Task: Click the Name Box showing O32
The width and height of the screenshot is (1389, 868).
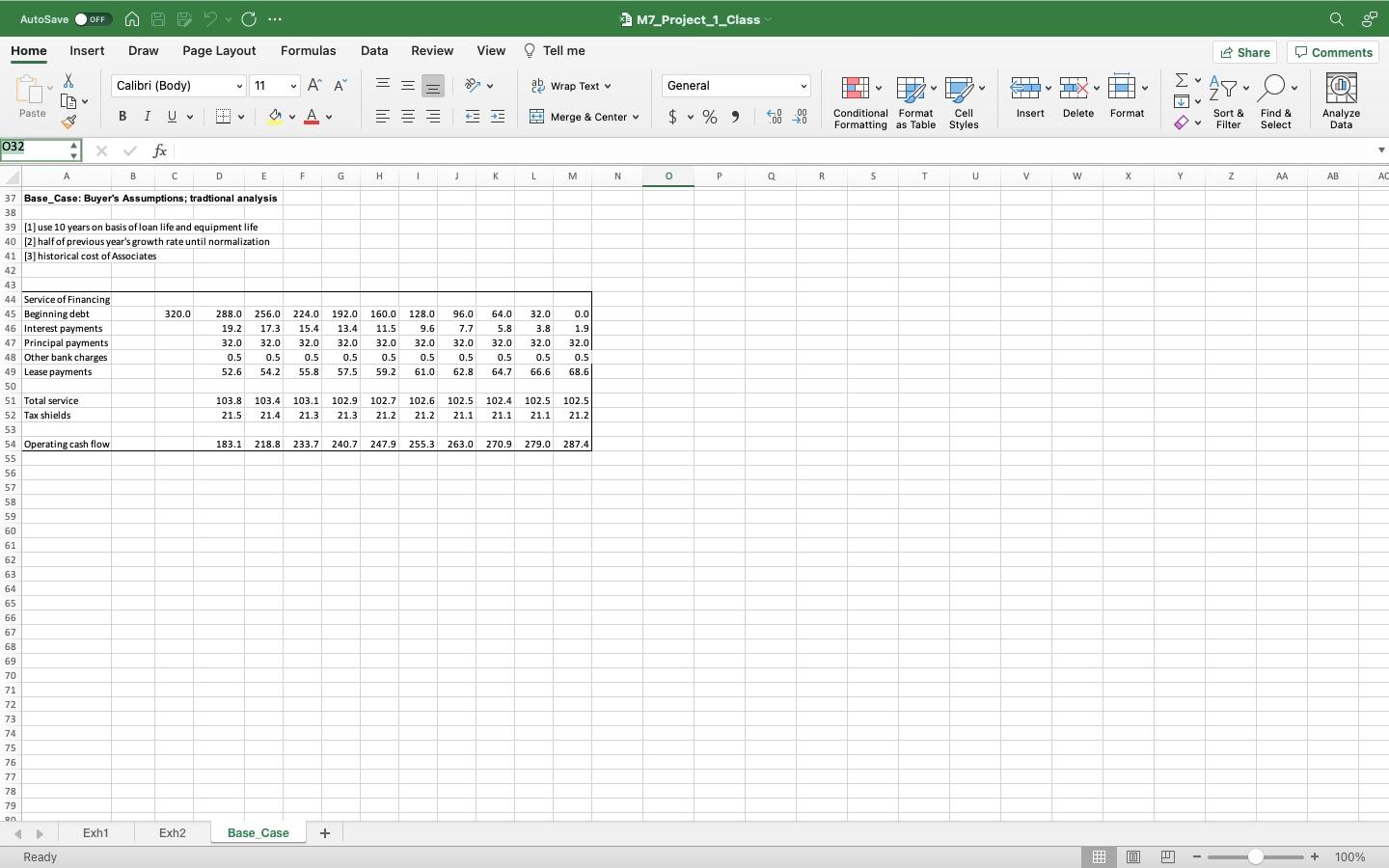Action: click(36, 149)
